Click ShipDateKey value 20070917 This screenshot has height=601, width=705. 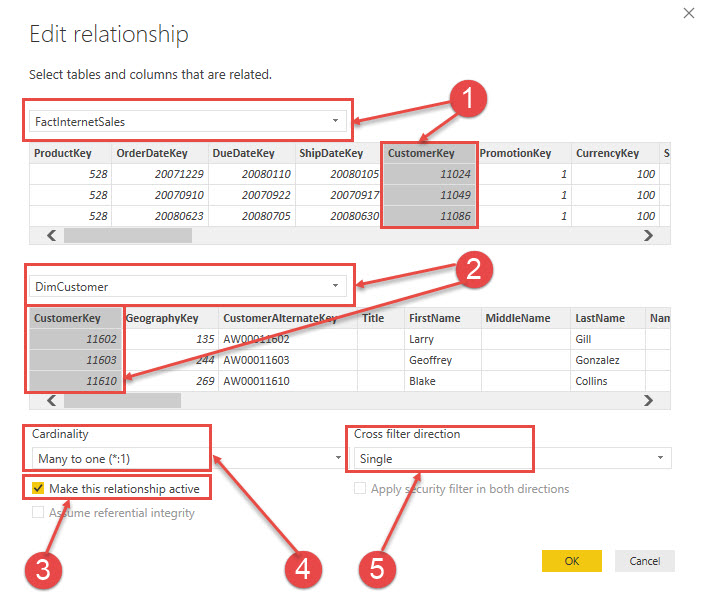354,195
